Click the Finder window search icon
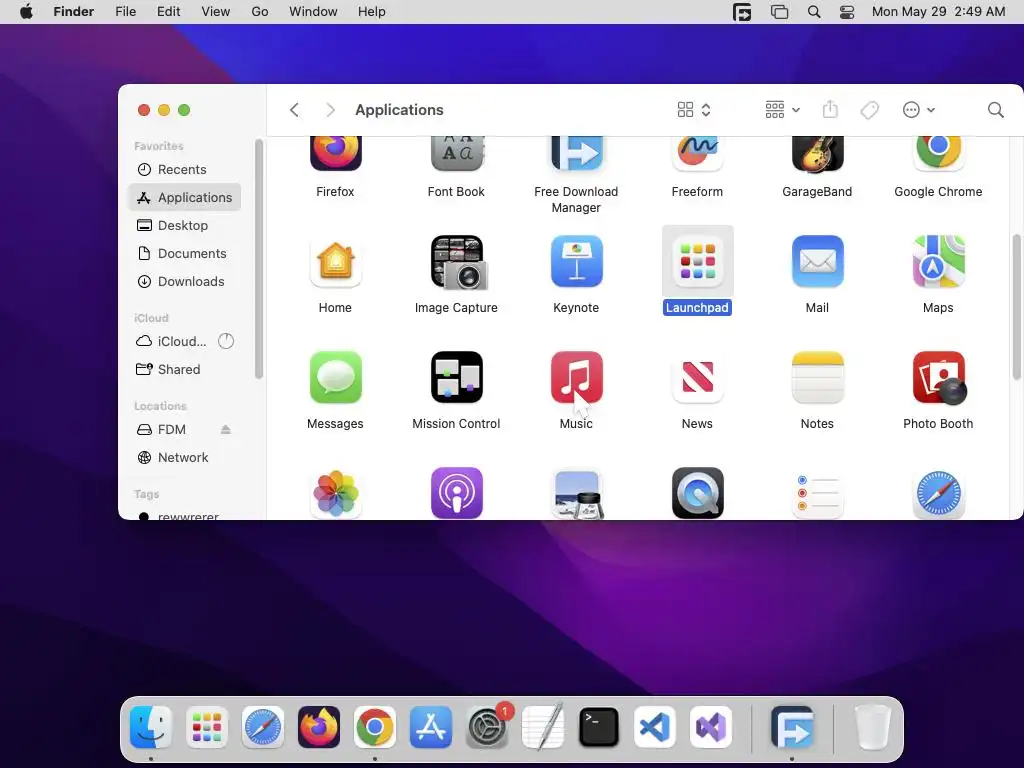 995,110
